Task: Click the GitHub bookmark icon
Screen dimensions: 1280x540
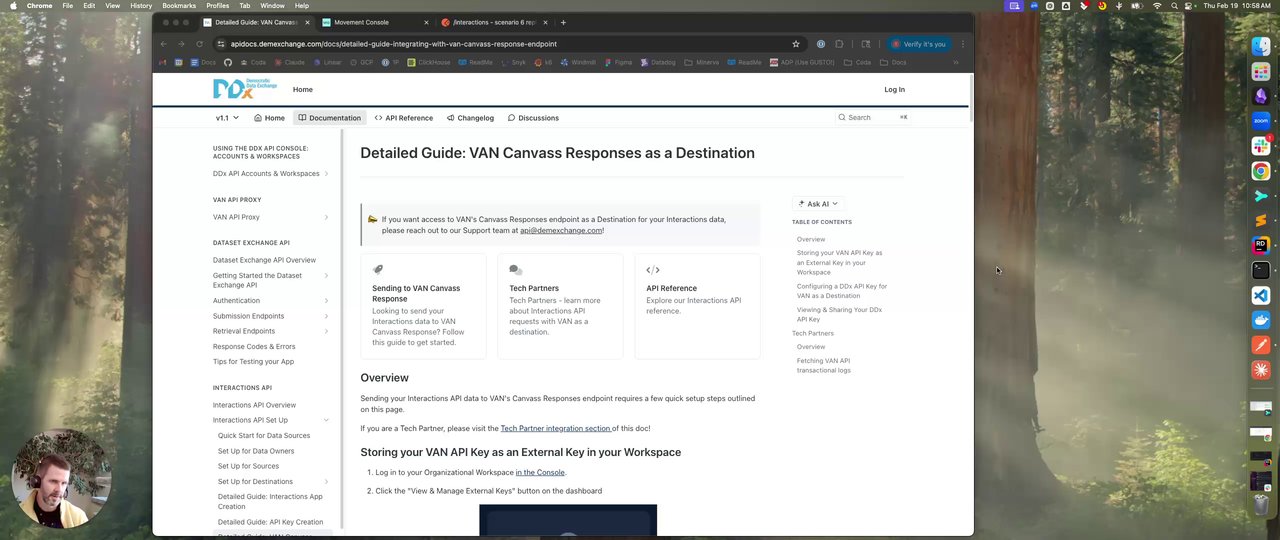Action: coord(228,62)
